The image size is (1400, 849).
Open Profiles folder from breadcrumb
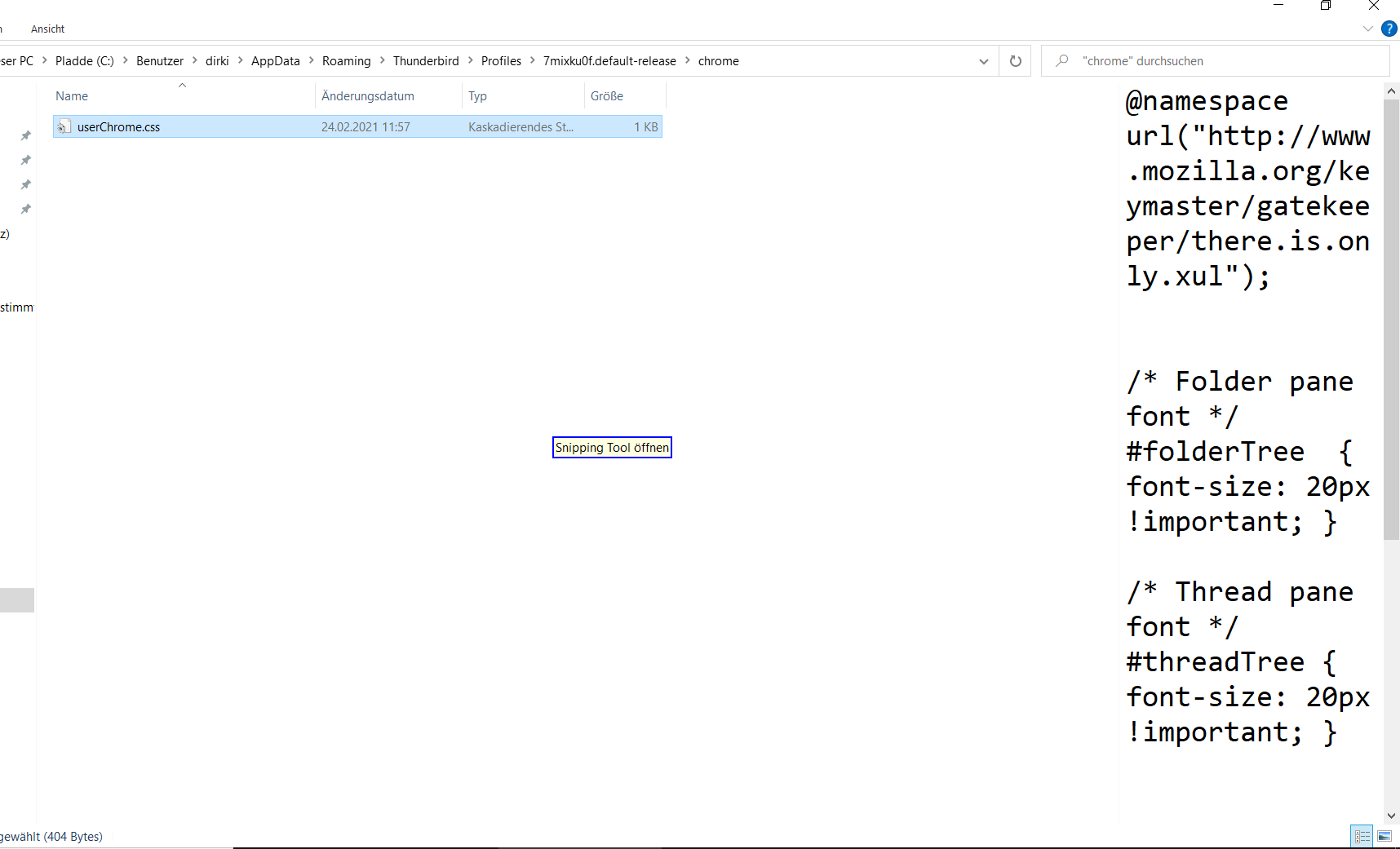tap(501, 61)
